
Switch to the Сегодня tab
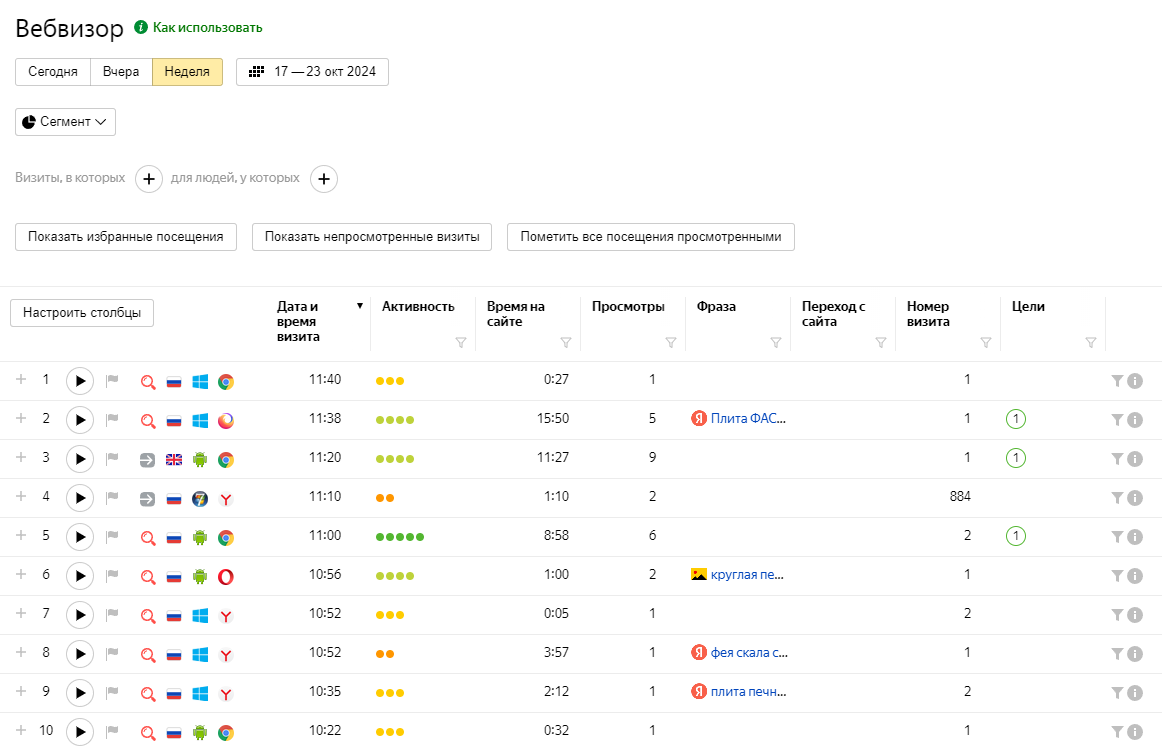[52, 71]
